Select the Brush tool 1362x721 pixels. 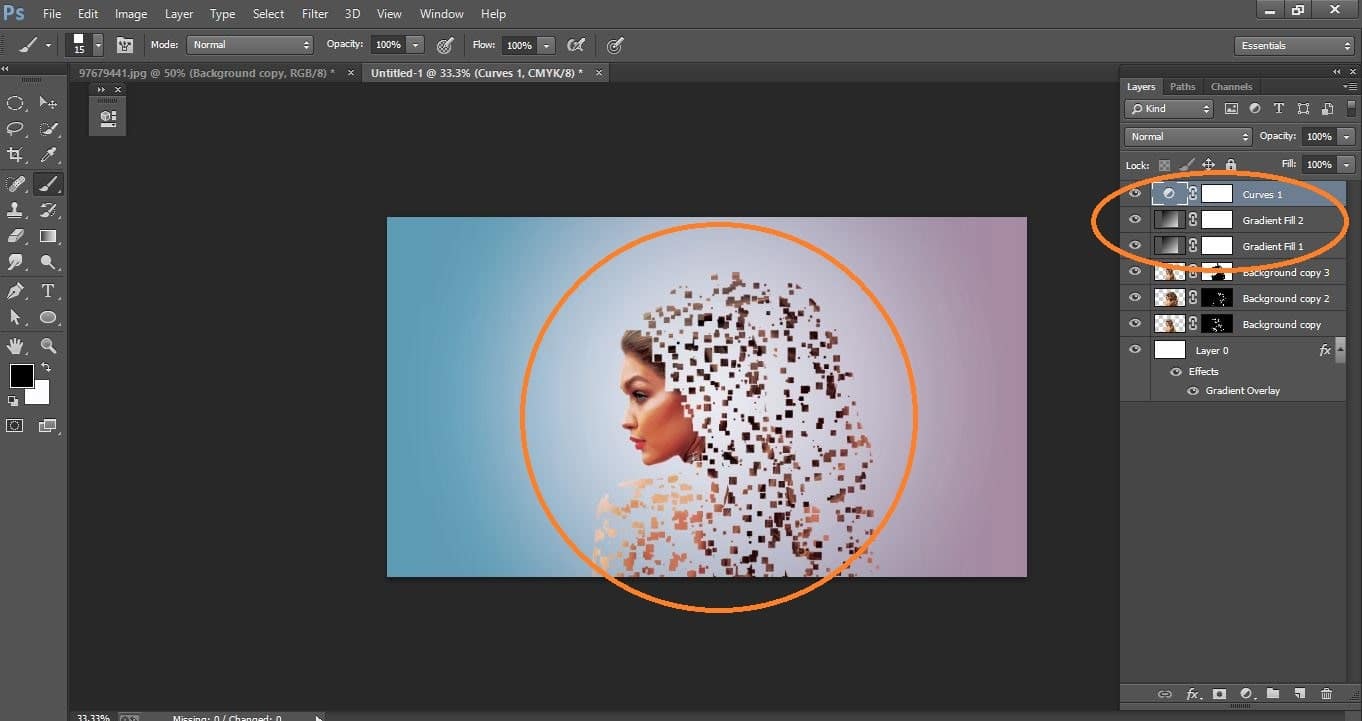click(48, 183)
